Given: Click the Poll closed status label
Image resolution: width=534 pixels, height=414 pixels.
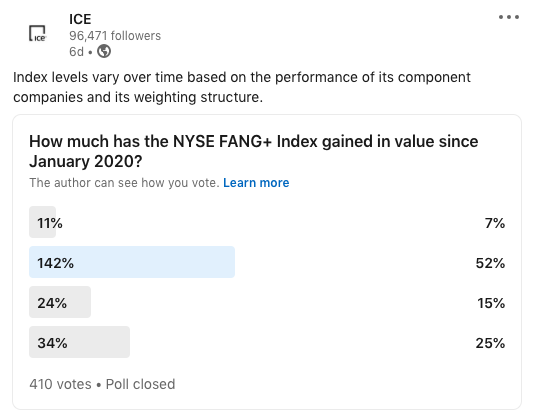Looking at the screenshot, I should [x=140, y=384].
